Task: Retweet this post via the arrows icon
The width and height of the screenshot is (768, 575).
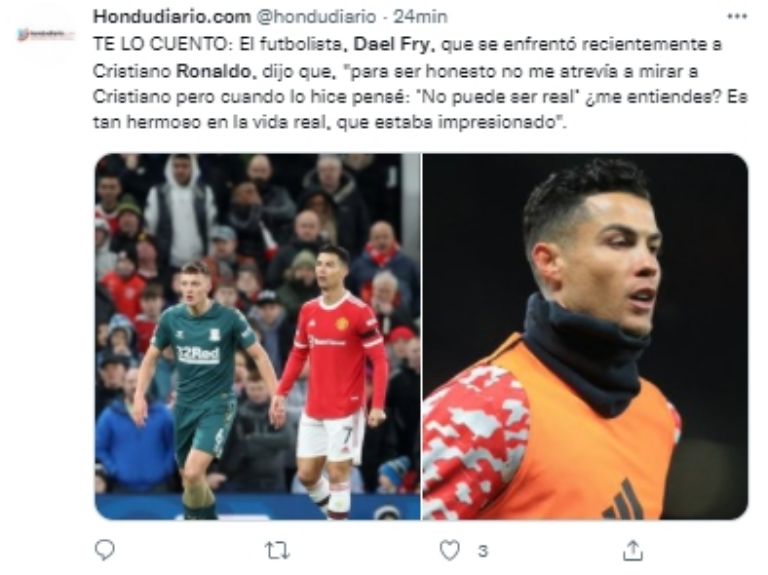Action: 277,551
